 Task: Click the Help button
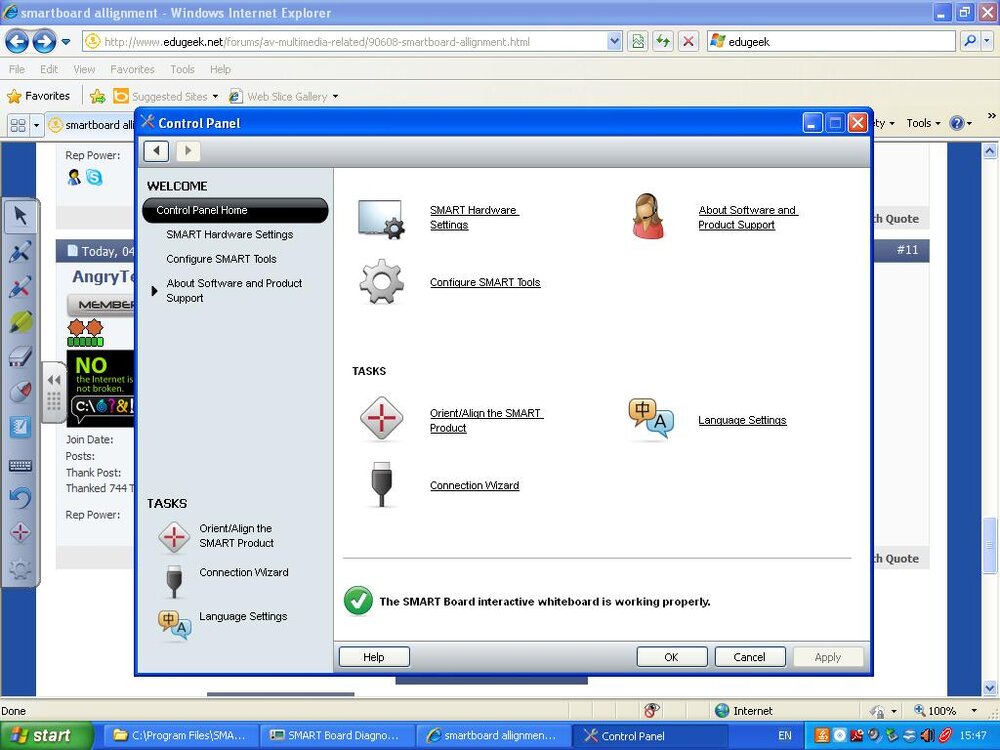[374, 657]
